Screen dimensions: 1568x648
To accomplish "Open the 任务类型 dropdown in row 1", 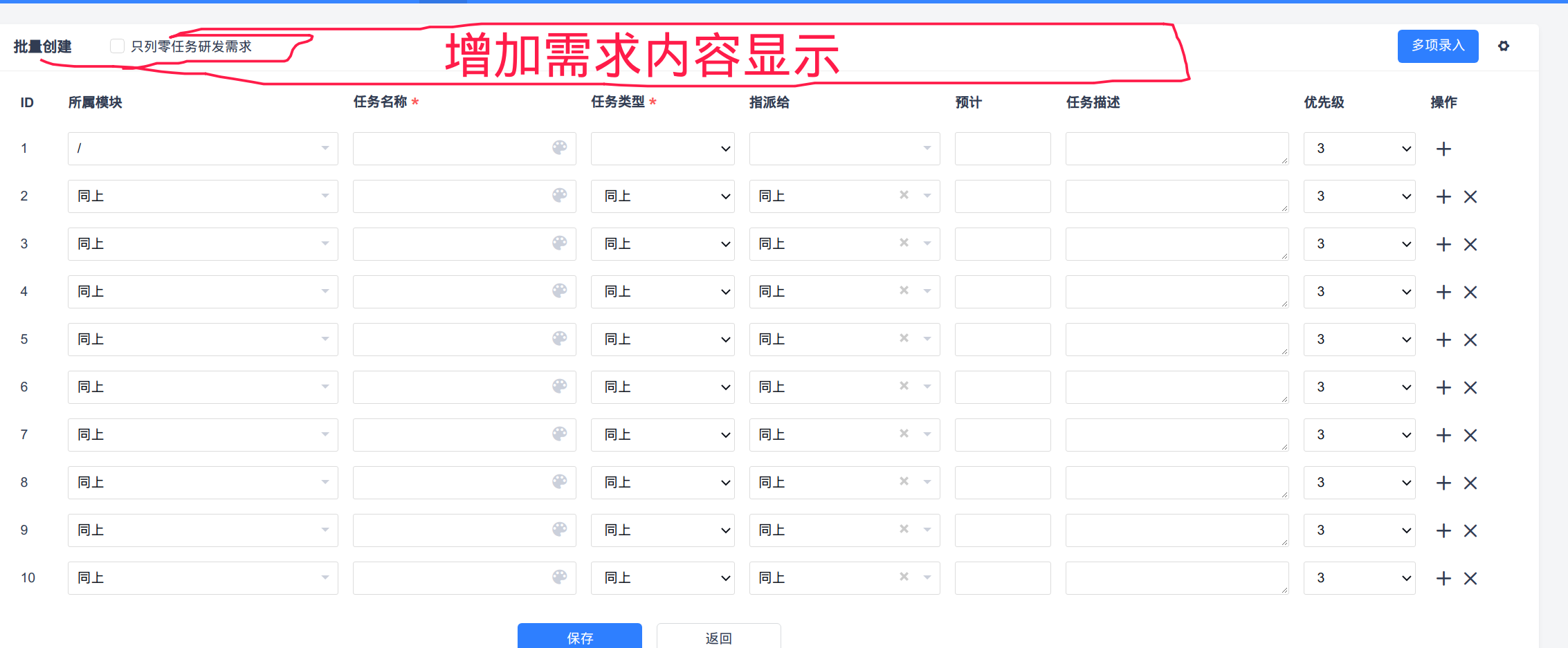I will [x=663, y=149].
